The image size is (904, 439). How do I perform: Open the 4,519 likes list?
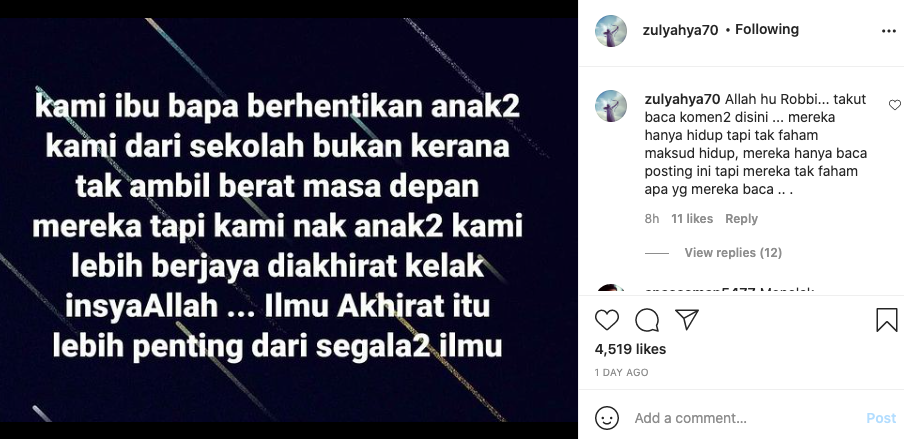click(630, 349)
